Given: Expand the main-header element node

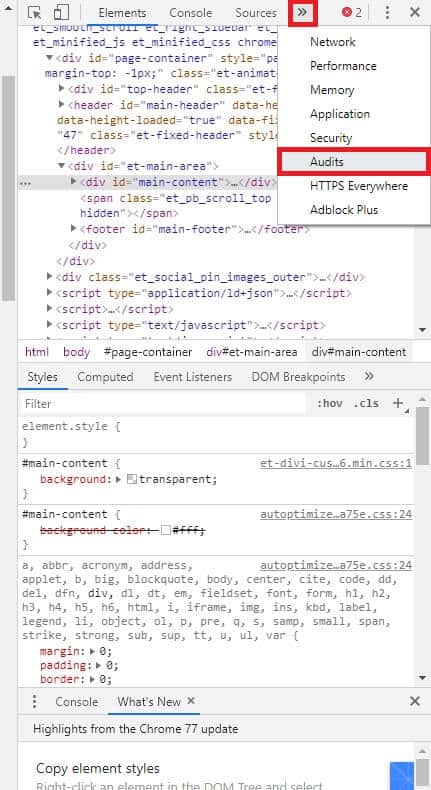Looking at the screenshot, I should [x=61, y=105].
